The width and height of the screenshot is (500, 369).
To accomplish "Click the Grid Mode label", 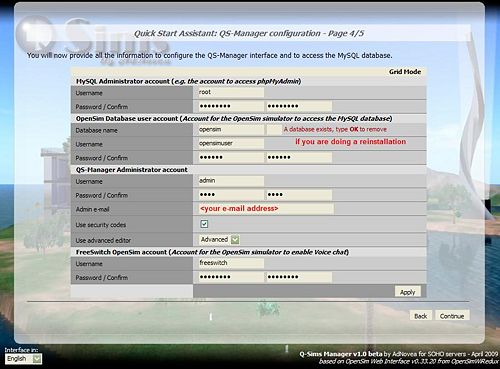I will click(405, 72).
